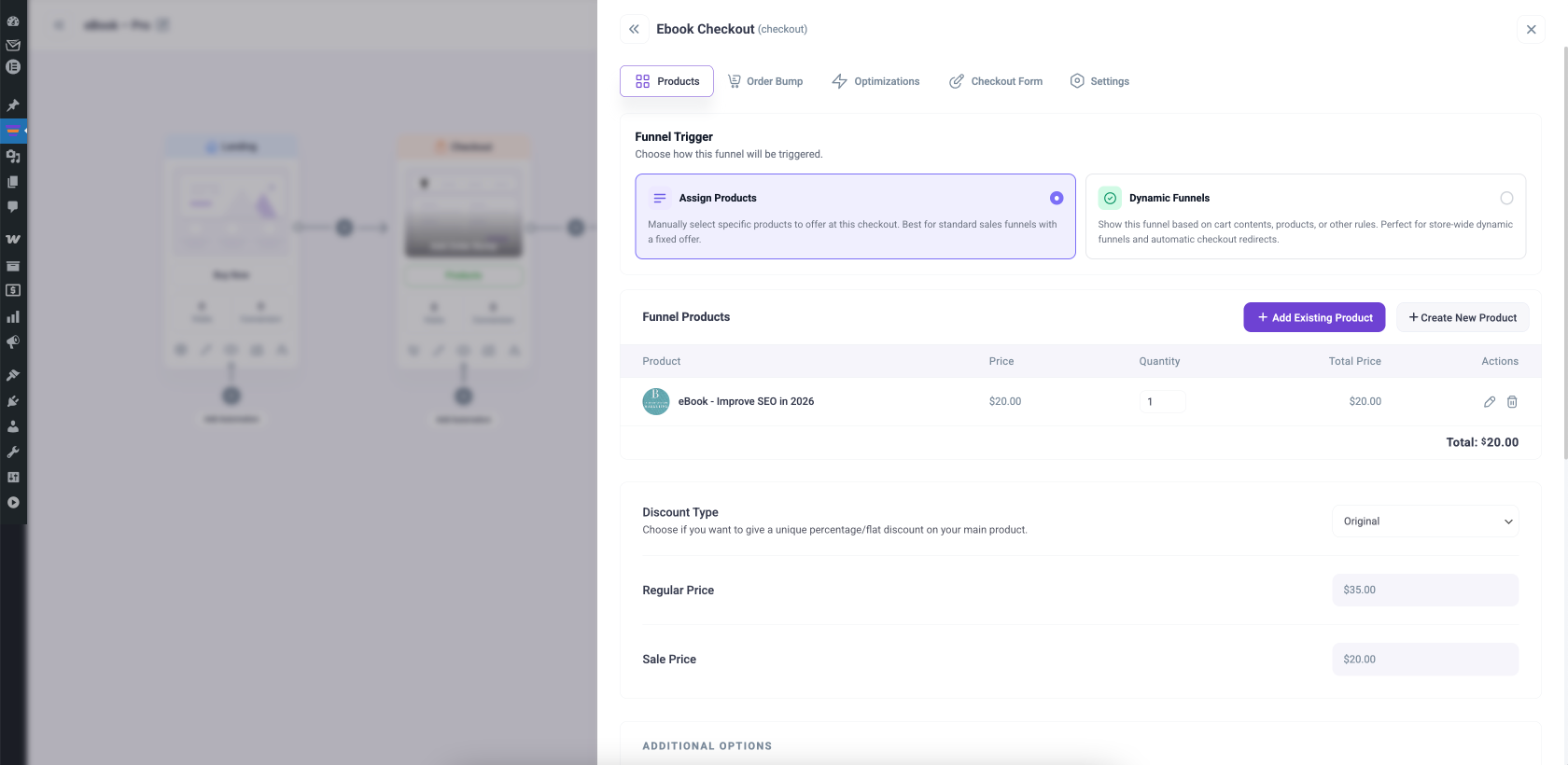
Task: Switch to the Checkout Form tab
Action: pos(996,81)
